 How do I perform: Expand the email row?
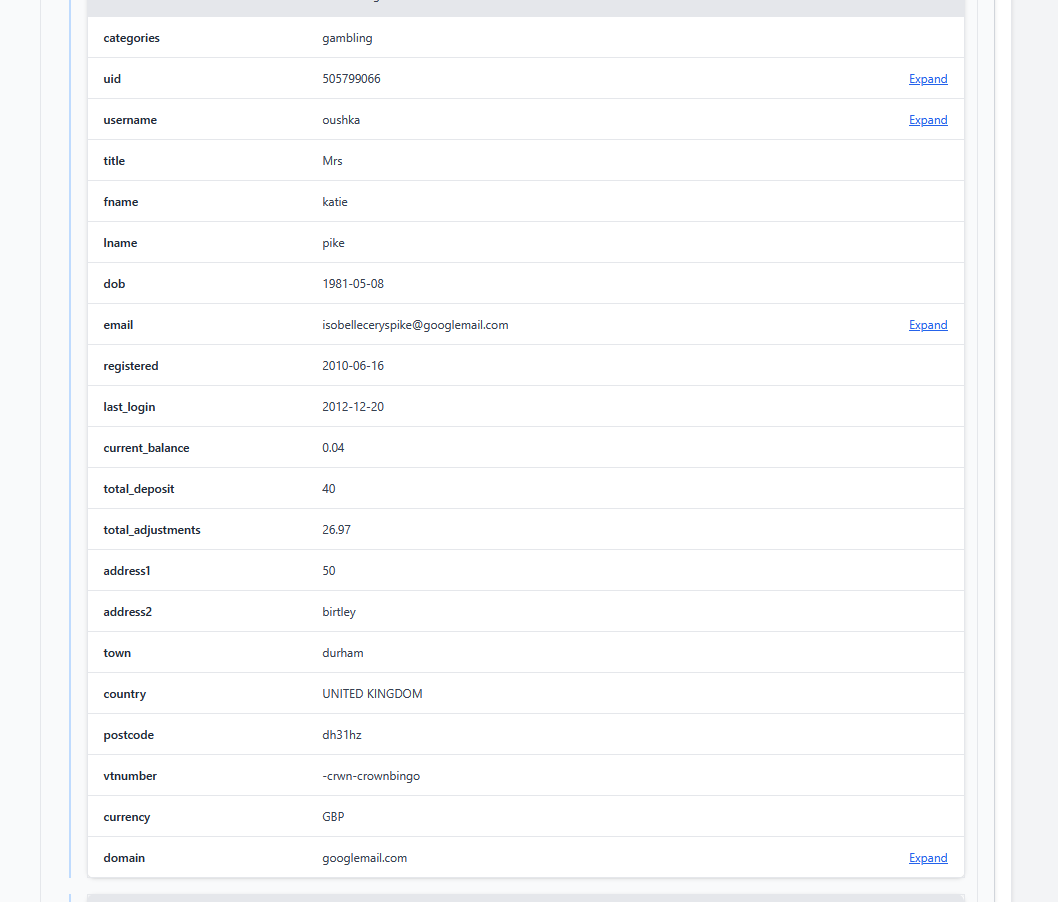tap(927, 325)
